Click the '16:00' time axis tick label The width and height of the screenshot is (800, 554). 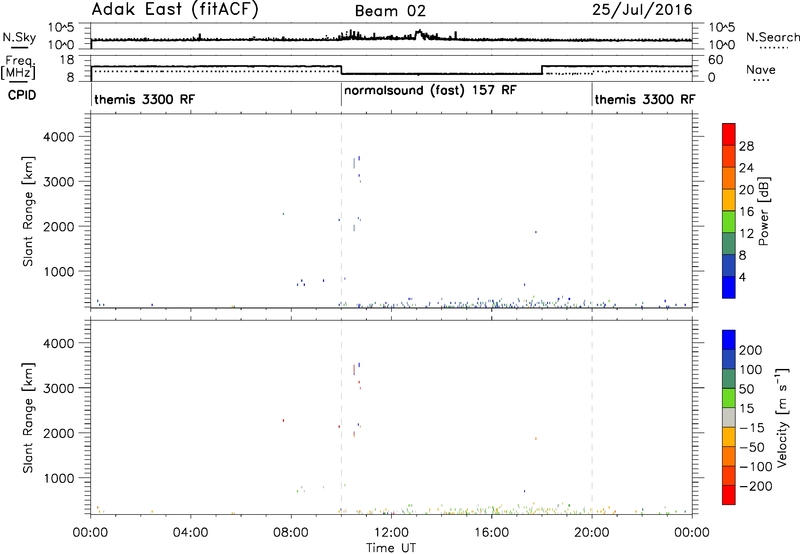tap(491, 533)
